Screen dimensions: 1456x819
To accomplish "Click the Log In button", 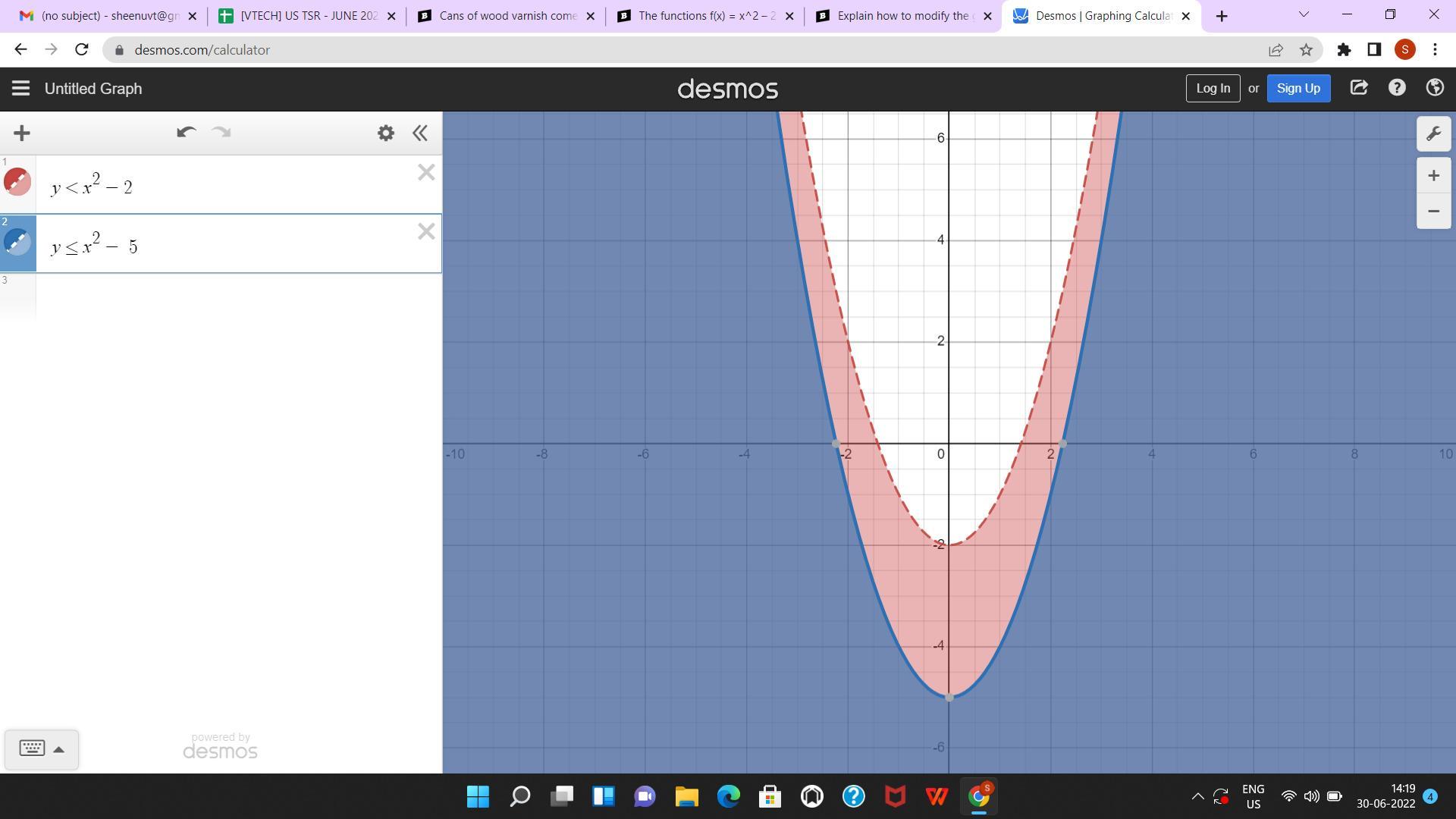I will click(1213, 88).
